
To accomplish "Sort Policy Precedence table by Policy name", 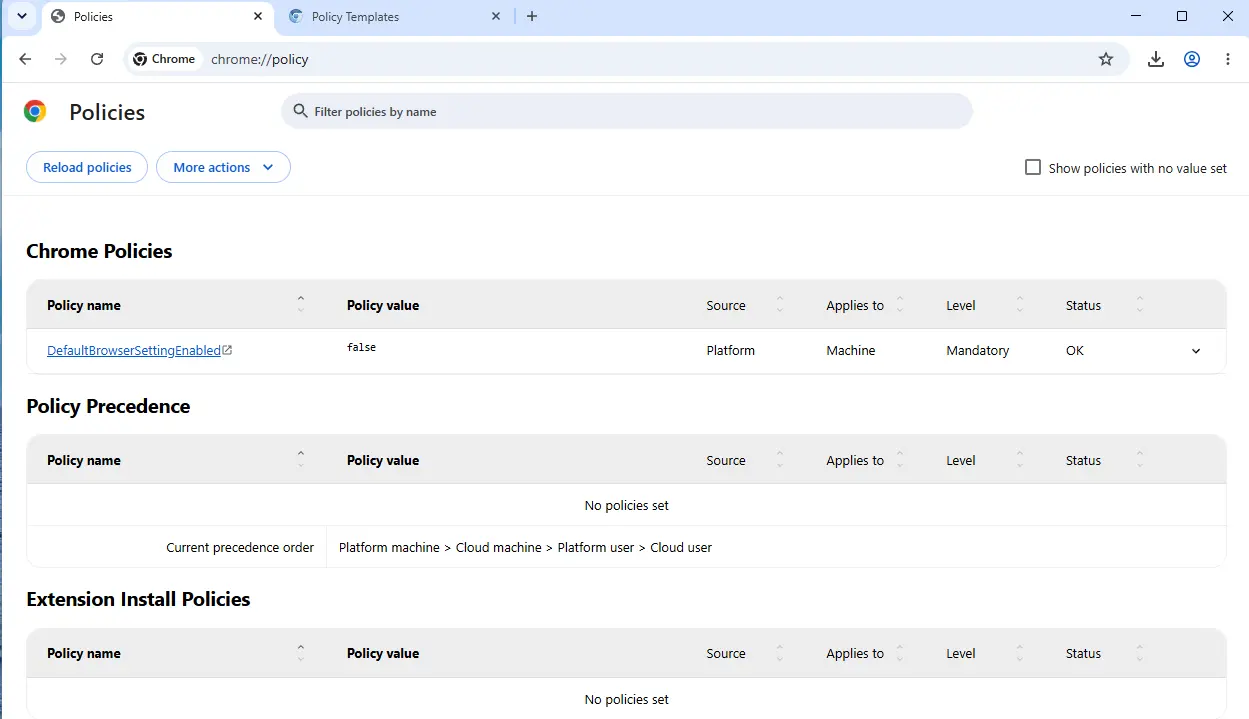I will pos(301,460).
